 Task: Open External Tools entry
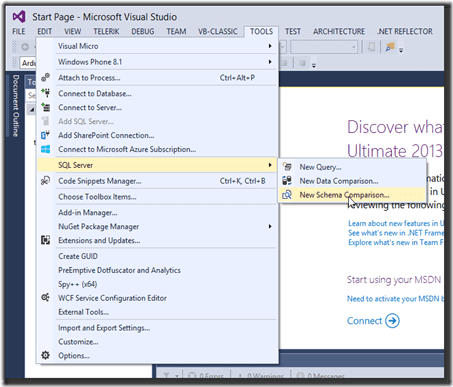[x=157, y=312]
